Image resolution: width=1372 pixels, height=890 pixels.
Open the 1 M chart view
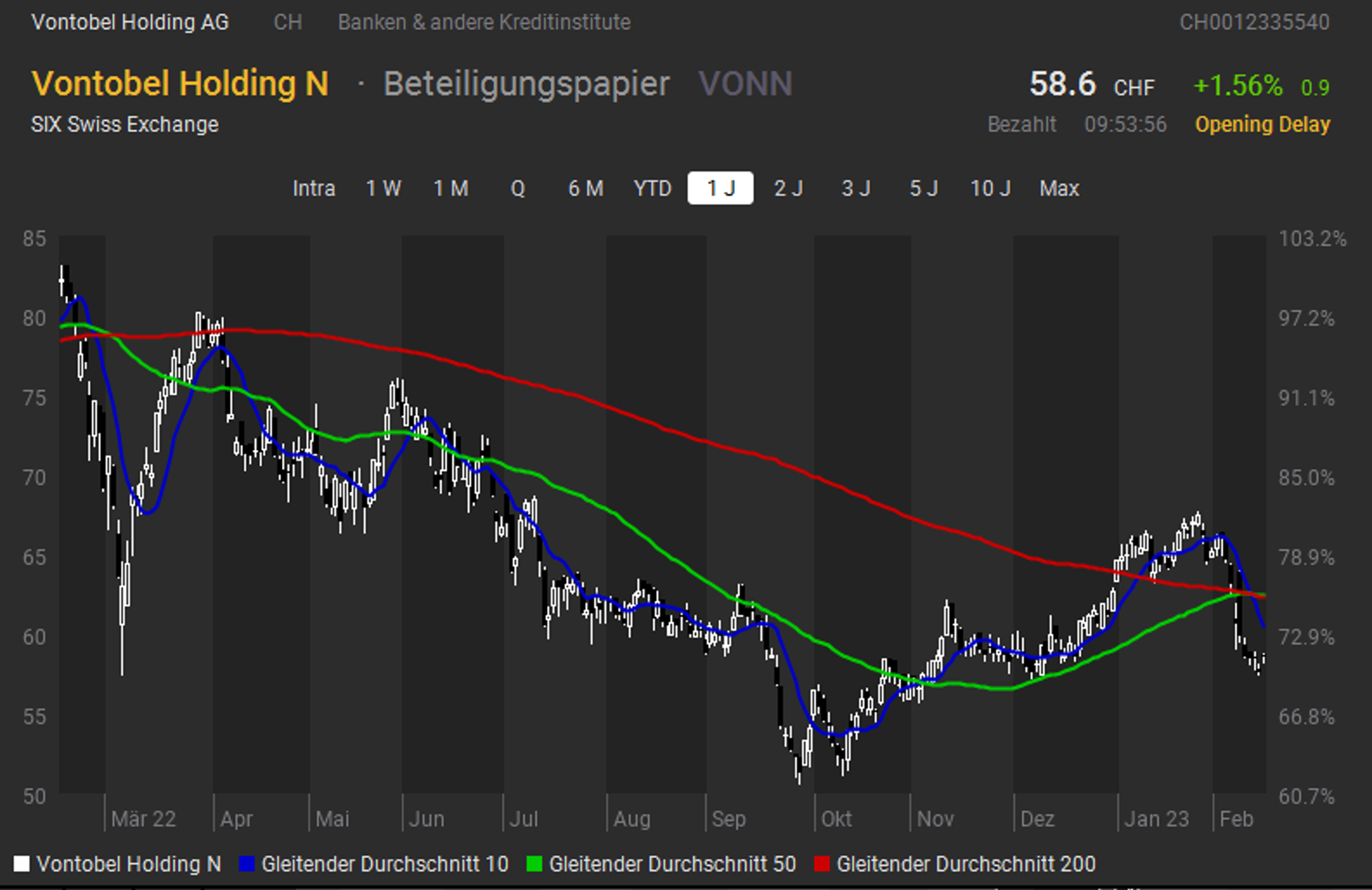pos(452,188)
